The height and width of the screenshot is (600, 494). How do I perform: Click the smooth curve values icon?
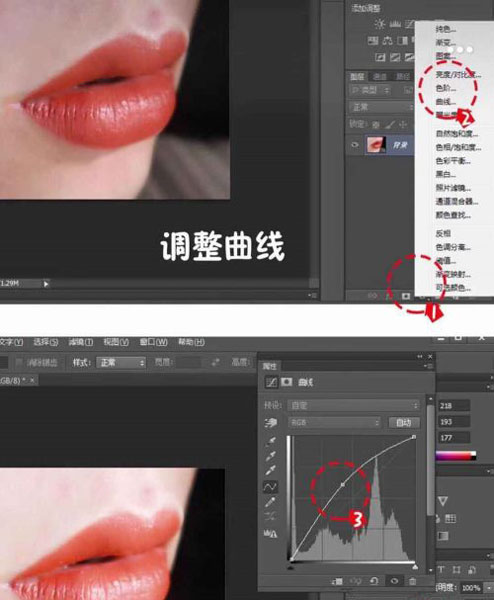(x=270, y=517)
